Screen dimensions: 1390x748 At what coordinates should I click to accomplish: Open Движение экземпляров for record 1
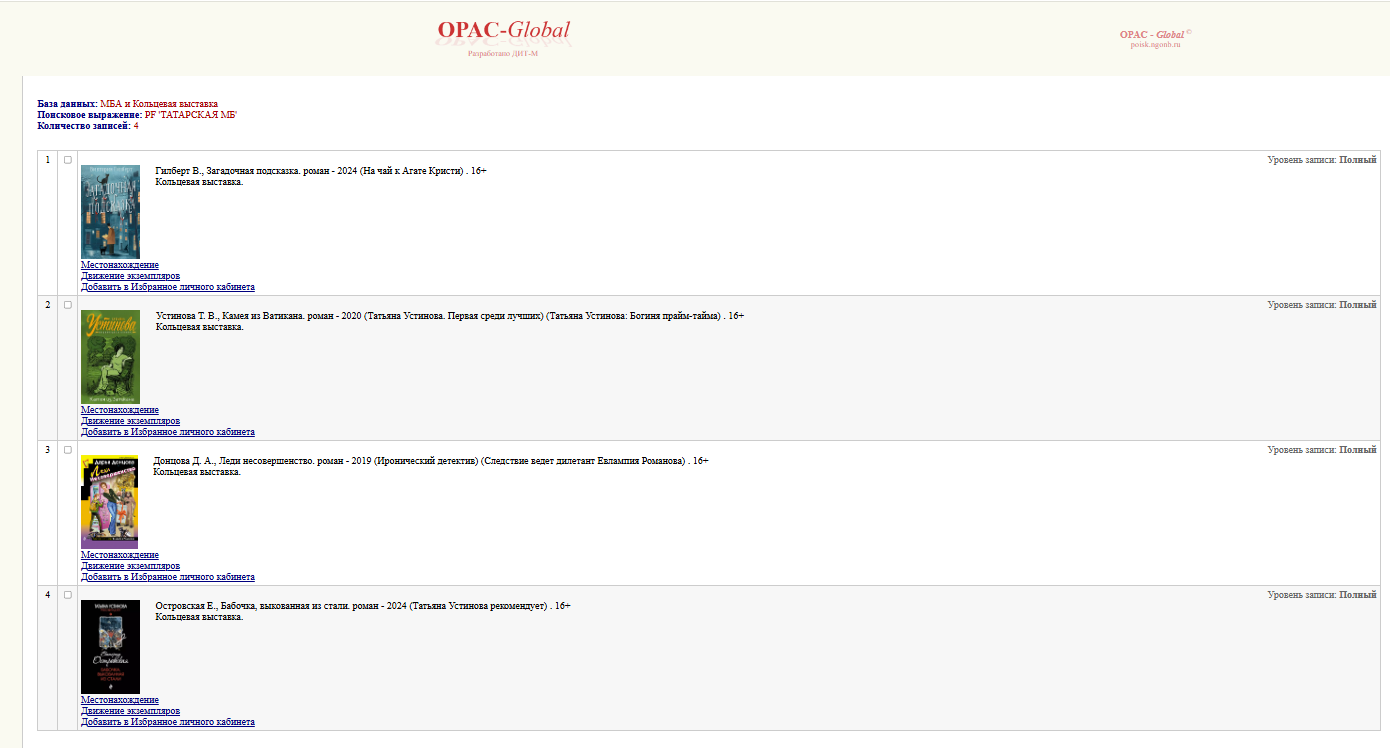click(x=130, y=276)
